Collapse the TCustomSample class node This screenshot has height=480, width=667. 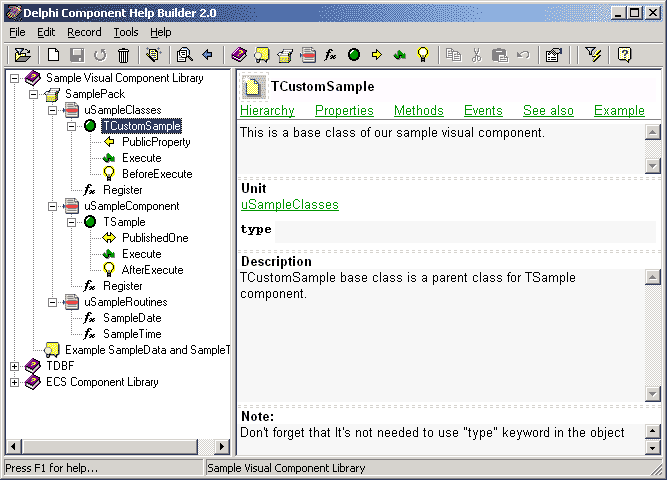click(x=72, y=126)
